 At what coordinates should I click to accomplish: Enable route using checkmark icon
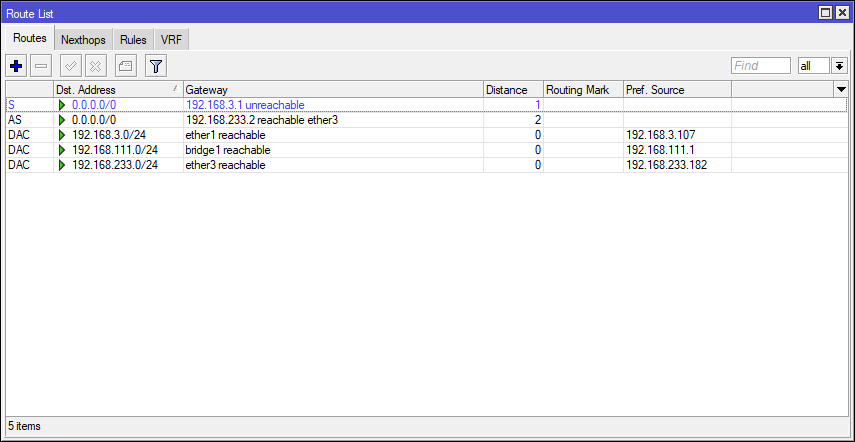[71, 66]
